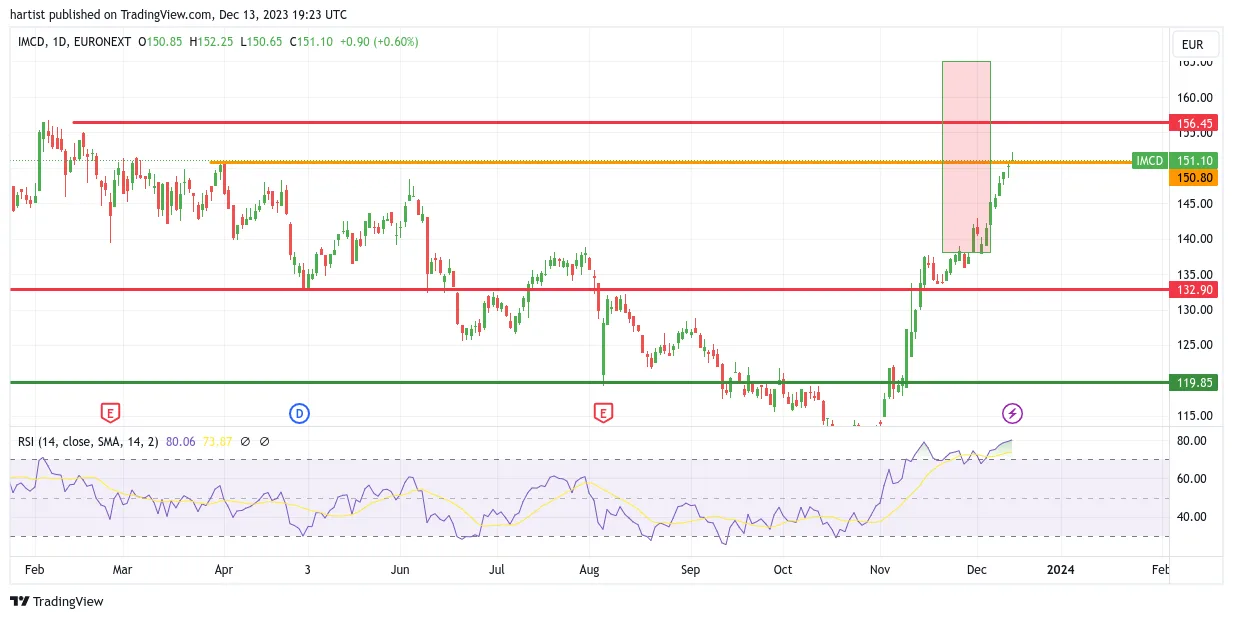Screen dimensions: 1233x619
Task: Click the Aug label on time axis
Action: point(589,570)
